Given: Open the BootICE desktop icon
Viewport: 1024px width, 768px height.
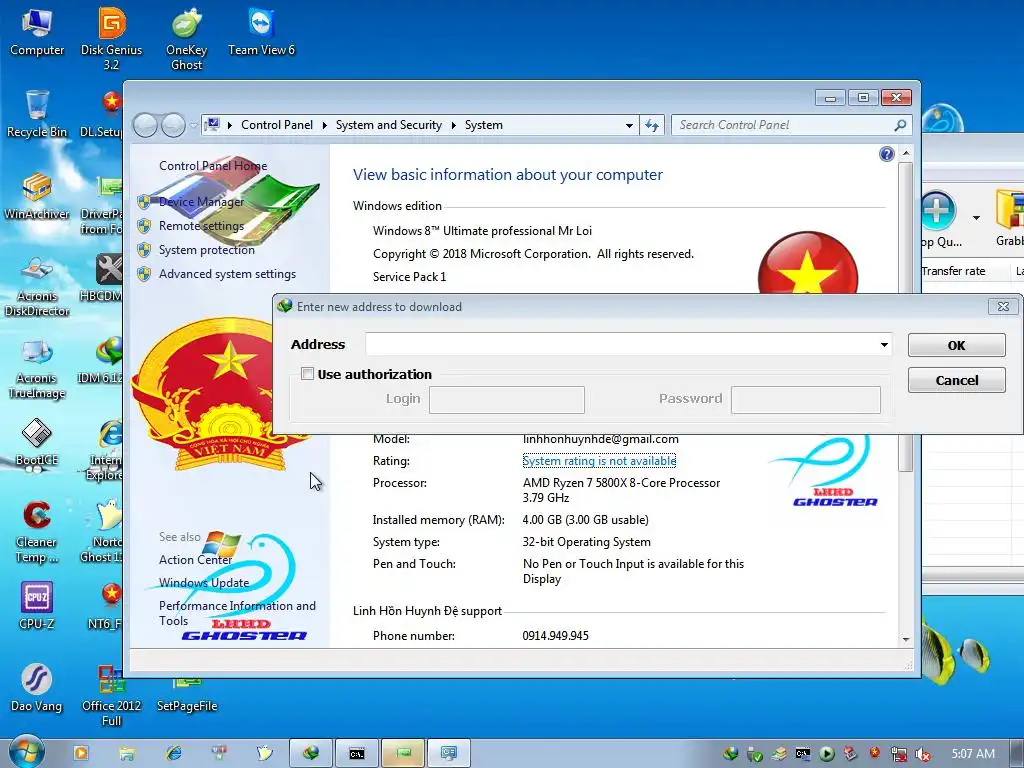Looking at the screenshot, I should [37, 442].
